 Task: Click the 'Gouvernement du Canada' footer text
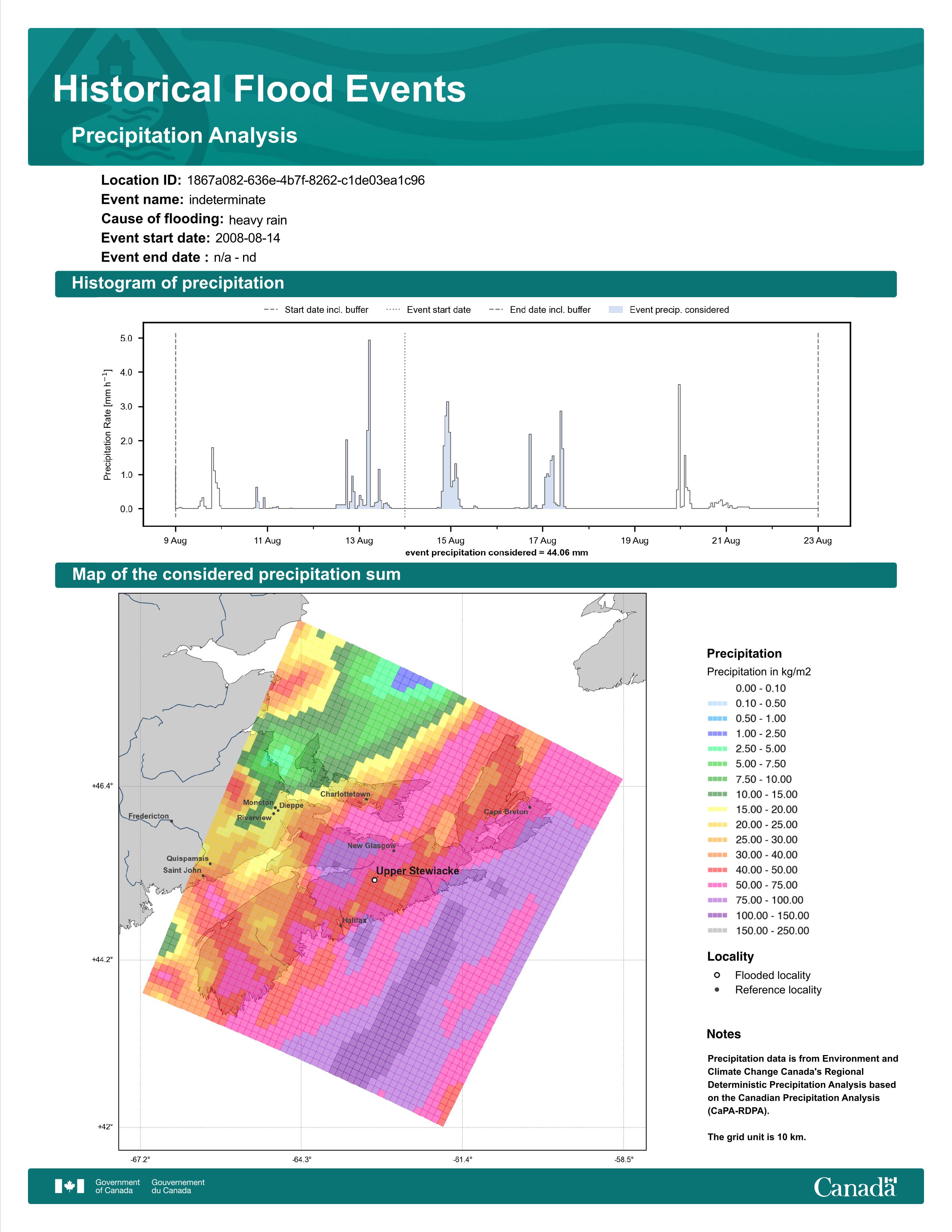tap(178, 1186)
